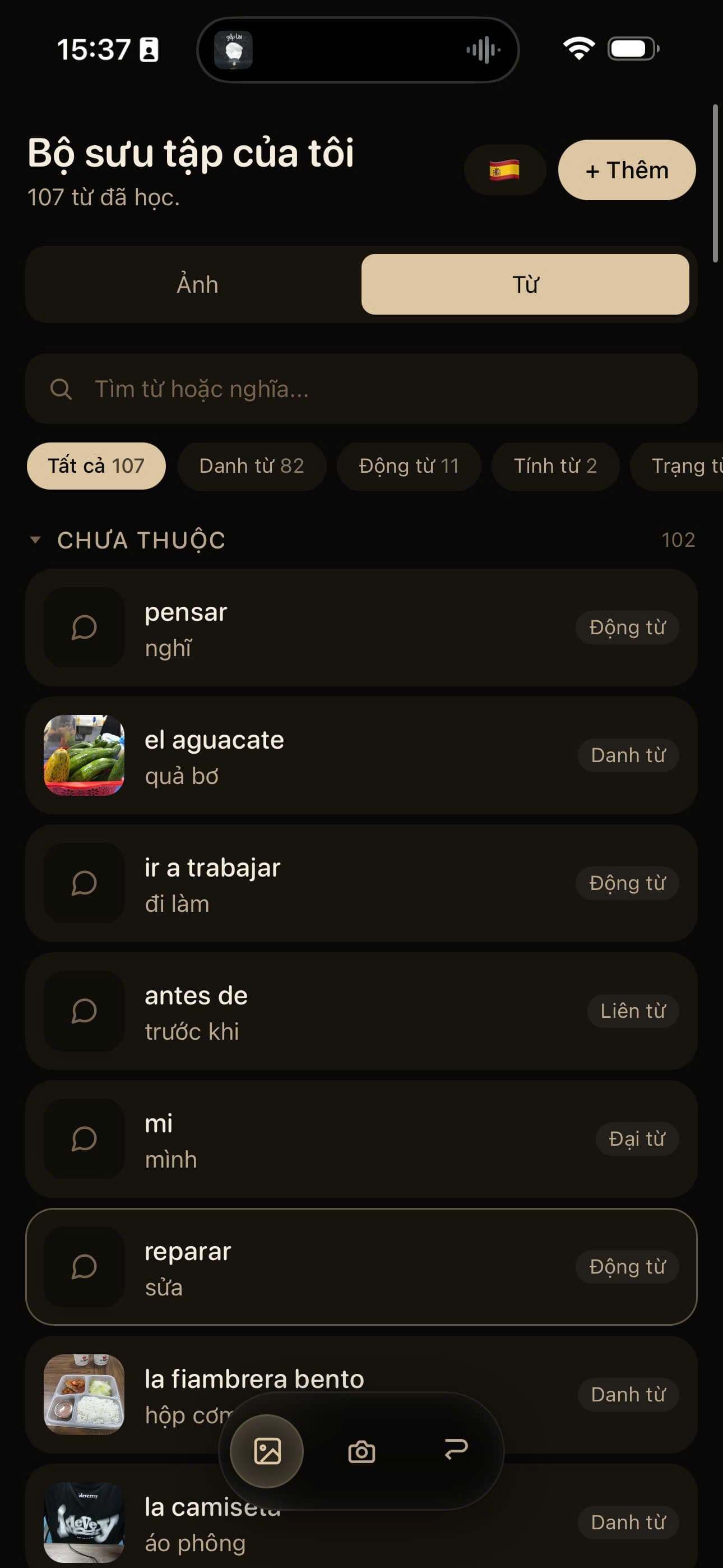Viewport: 723px width, 1568px height.
Task: Tap the audio waveform in Dynamic Island
Action: point(483,50)
